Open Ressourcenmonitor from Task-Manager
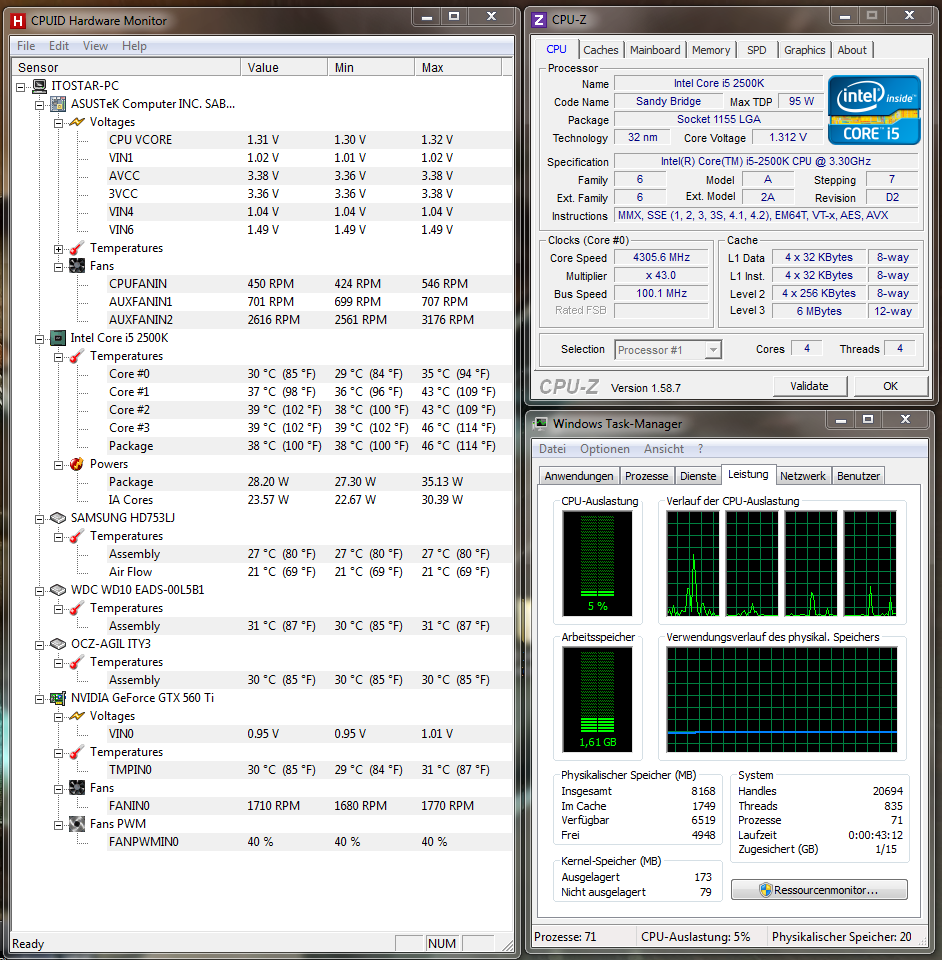 (819, 890)
